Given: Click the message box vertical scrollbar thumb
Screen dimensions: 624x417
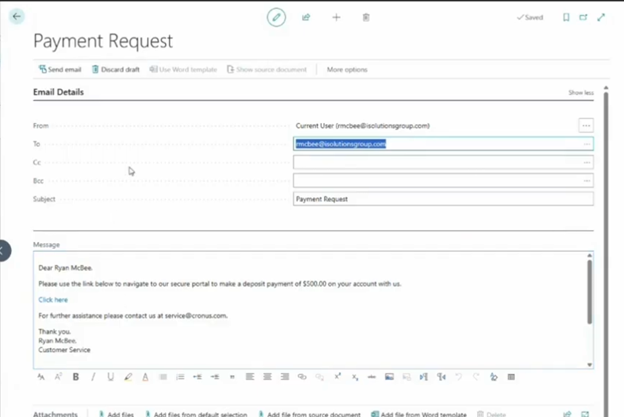Looking at the screenshot, I should pos(589,292).
